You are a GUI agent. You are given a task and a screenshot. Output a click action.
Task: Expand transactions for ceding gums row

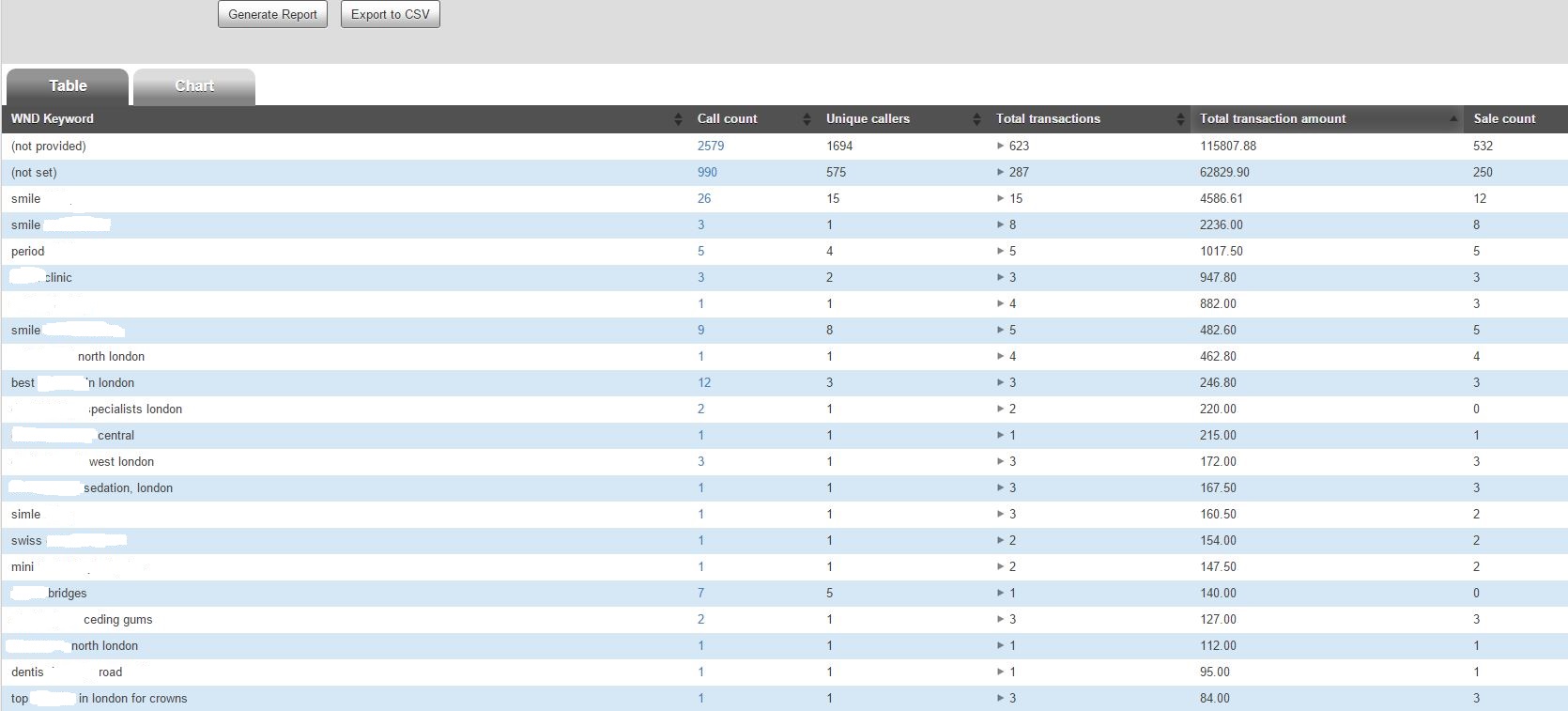click(x=1001, y=619)
